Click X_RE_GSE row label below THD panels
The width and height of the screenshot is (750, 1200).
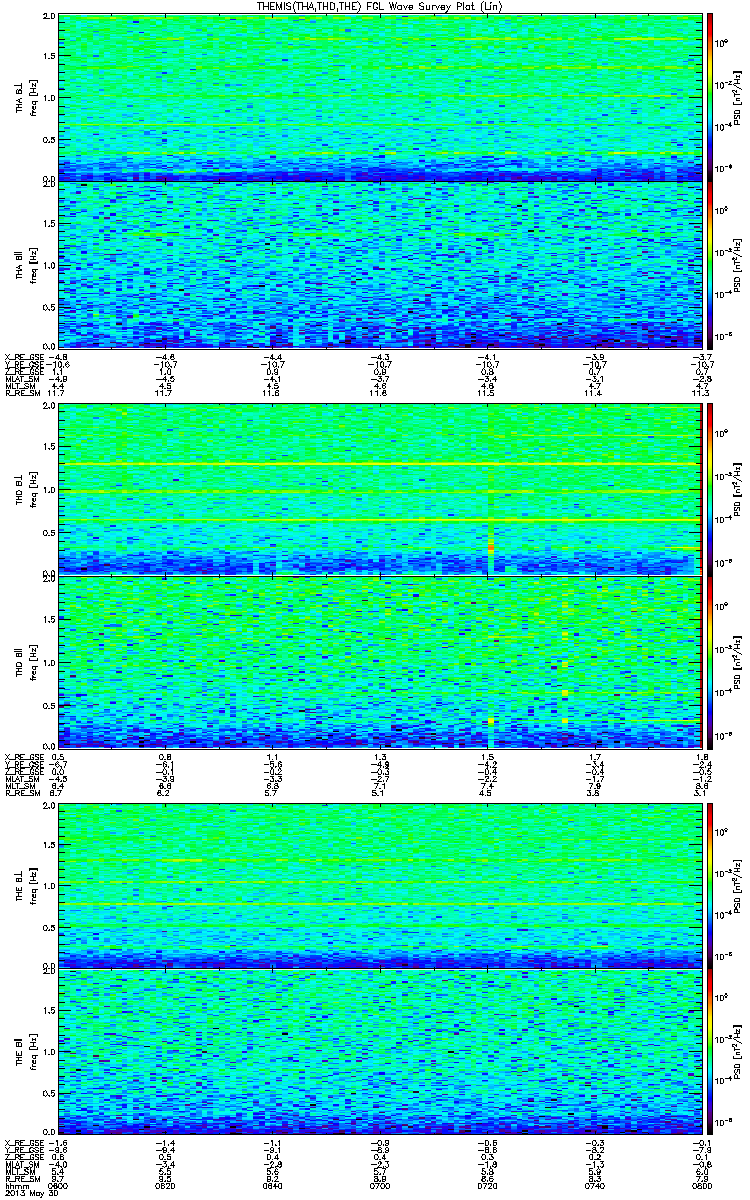[23, 757]
